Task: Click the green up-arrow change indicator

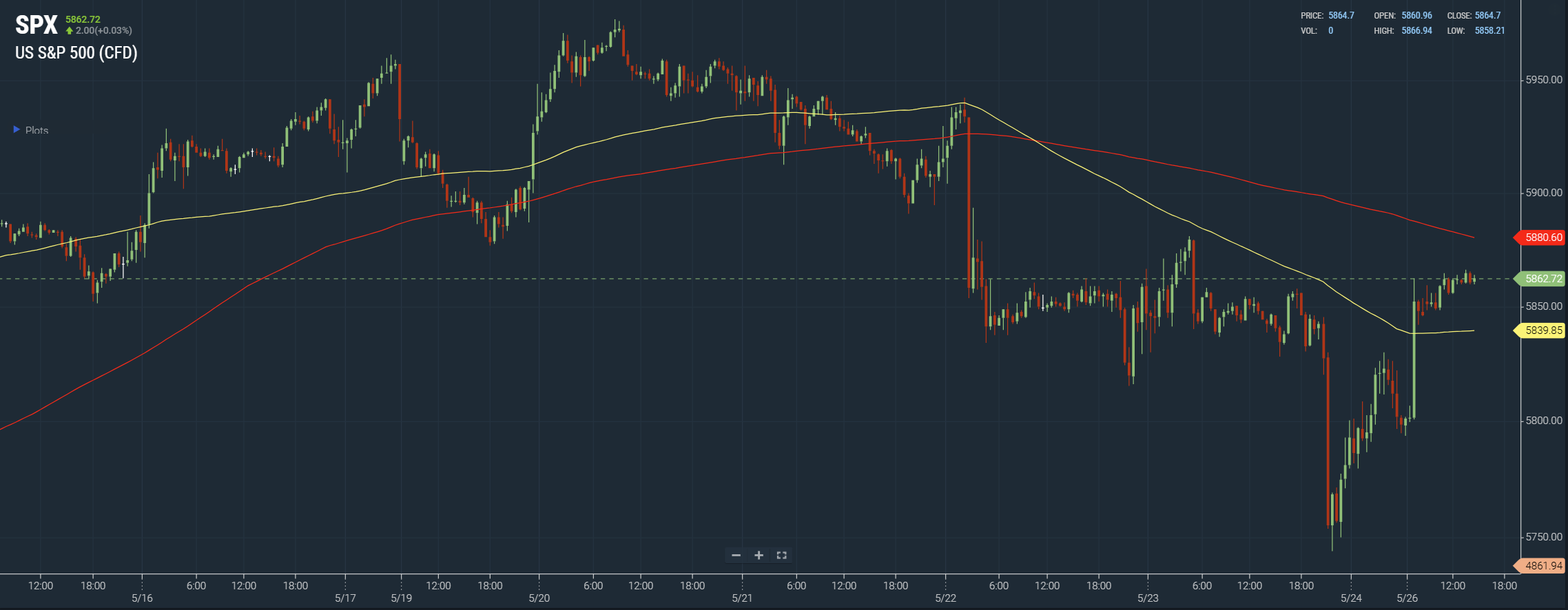Action: [70, 30]
